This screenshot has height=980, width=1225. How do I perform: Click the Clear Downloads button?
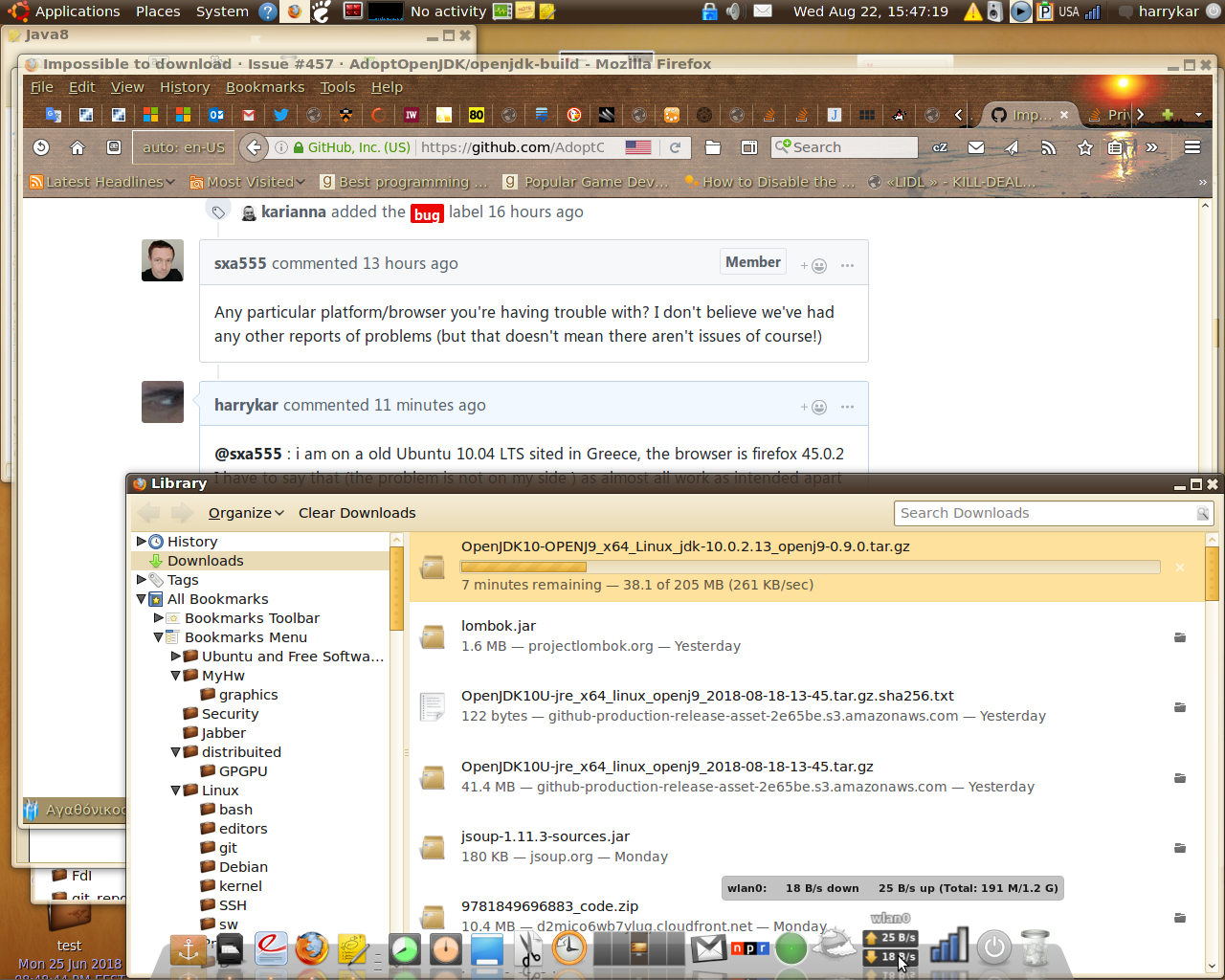pyautogui.click(x=356, y=512)
